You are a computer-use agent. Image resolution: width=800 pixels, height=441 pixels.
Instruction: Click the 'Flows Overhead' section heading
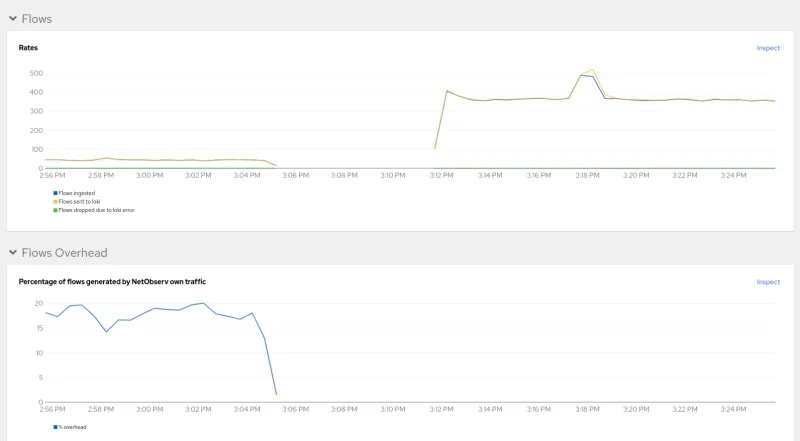click(64, 253)
